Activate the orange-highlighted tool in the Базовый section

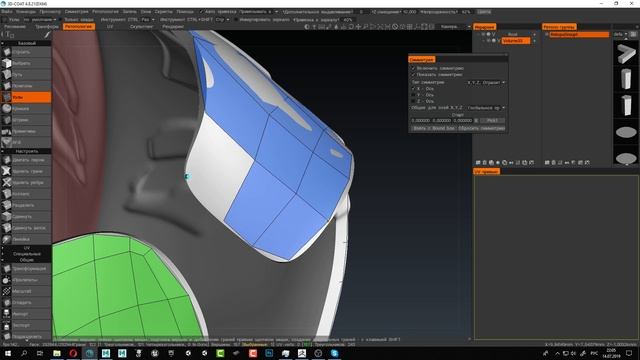click(26, 97)
